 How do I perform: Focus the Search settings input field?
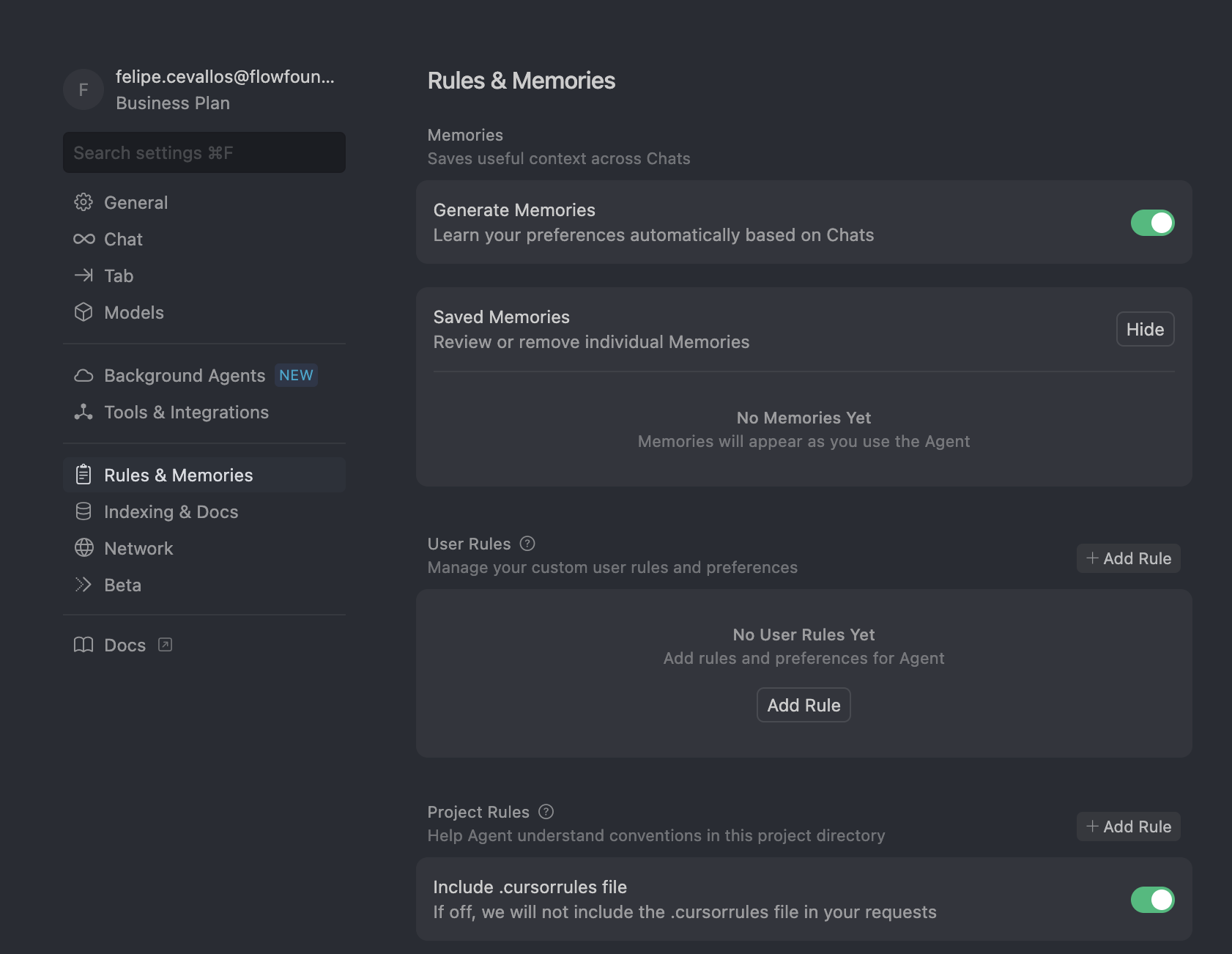tap(204, 152)
